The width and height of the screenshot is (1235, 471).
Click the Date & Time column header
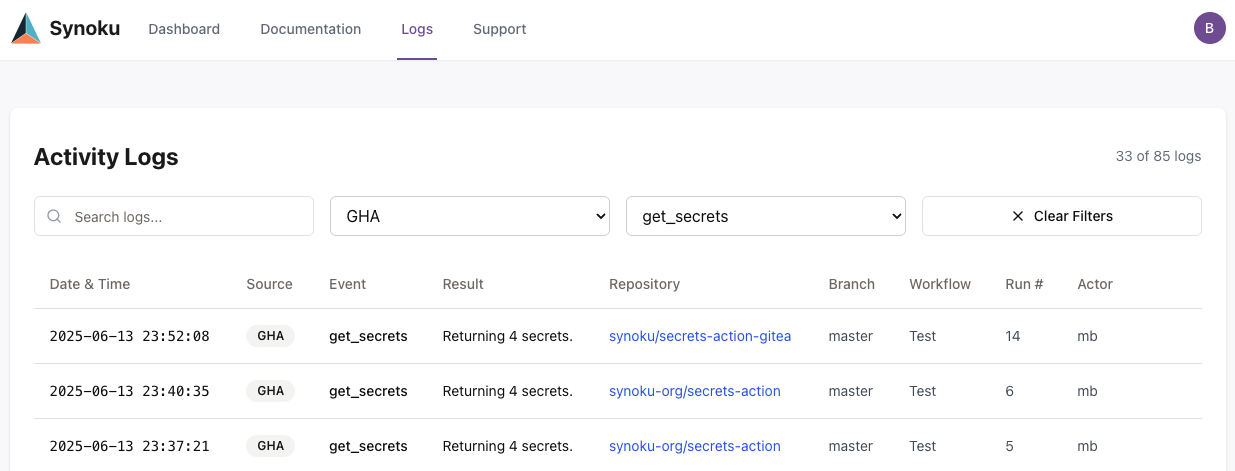90,284
